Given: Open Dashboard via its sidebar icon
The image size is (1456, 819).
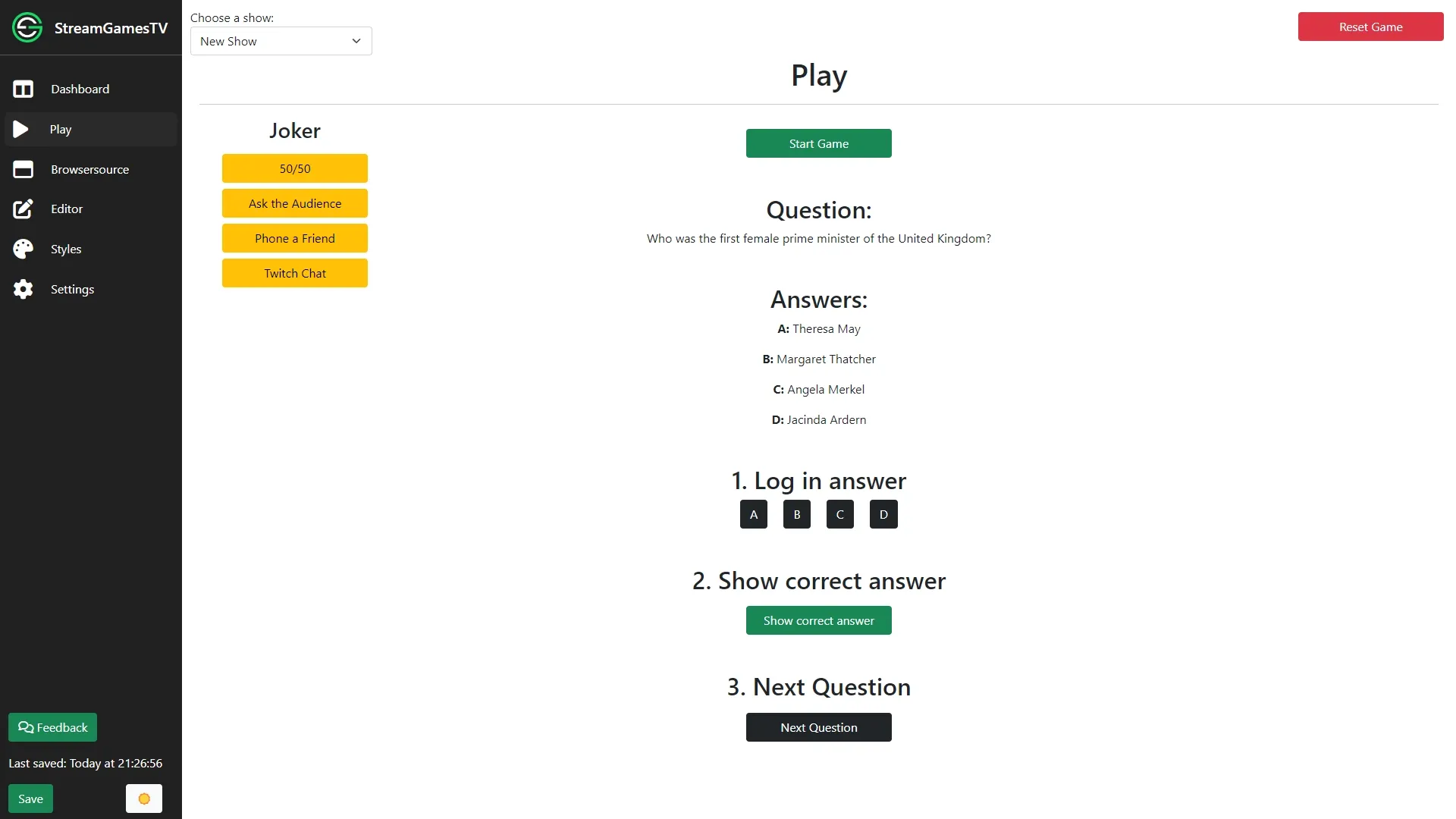Looking at the screenshot, I should coord(23,89).
